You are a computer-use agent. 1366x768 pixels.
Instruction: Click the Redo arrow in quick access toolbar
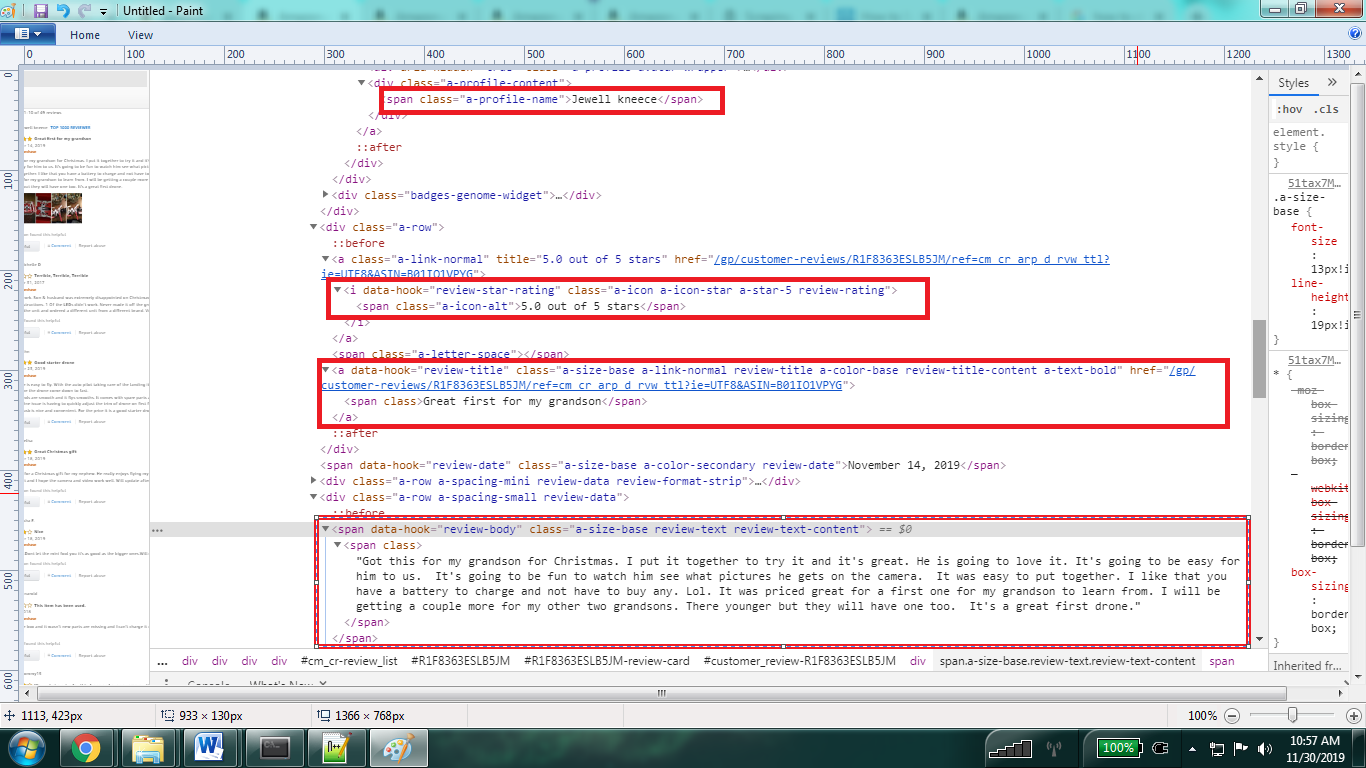(84, 11)
